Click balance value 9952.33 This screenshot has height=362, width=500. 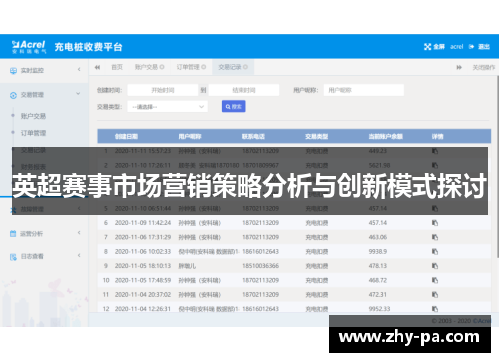[379, 309]
